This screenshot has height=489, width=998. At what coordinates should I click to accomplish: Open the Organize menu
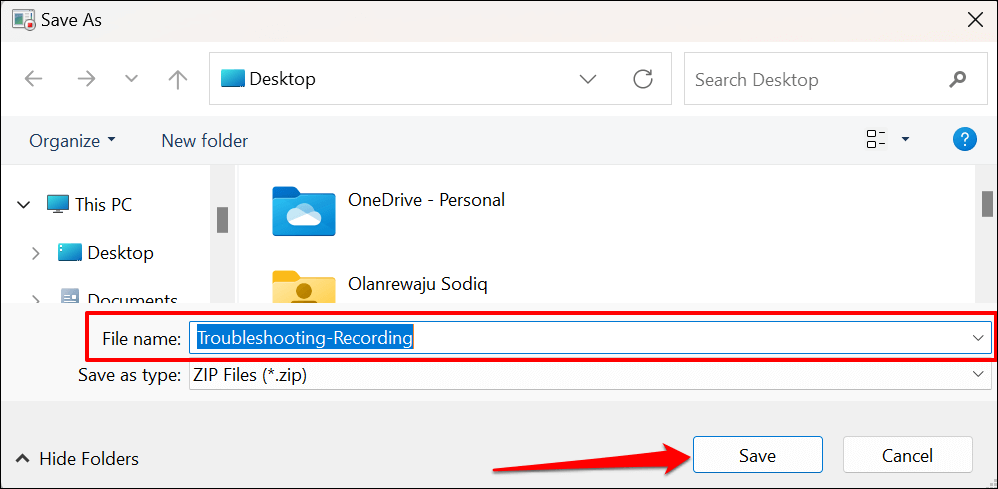pyautogui.click(x=72, y=141)
